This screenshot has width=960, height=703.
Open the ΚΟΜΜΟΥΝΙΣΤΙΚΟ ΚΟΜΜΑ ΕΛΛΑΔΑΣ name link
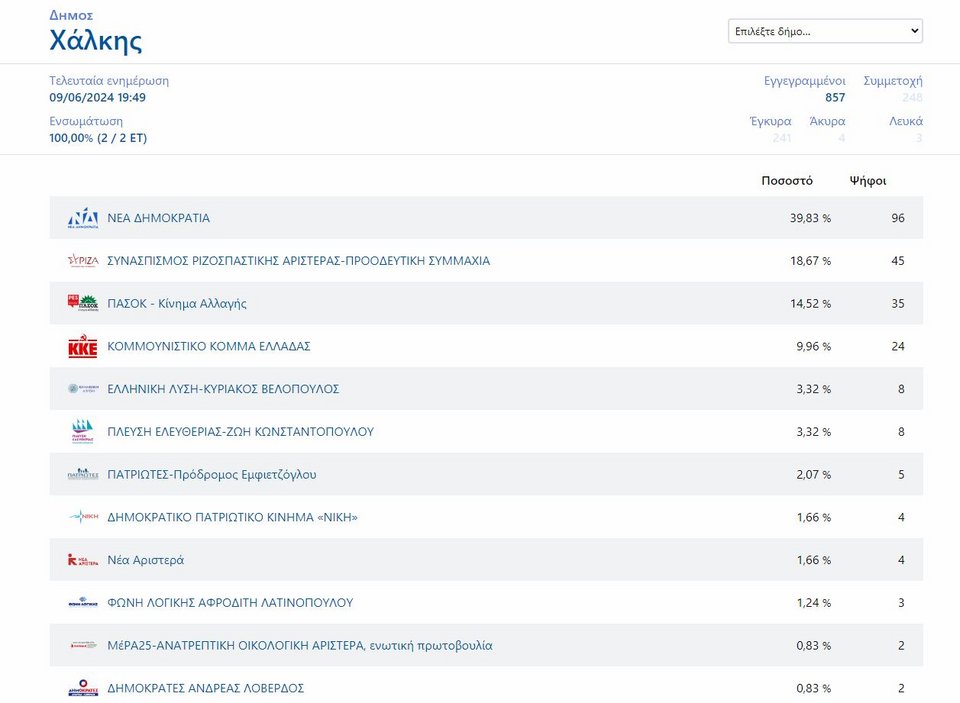209,347
